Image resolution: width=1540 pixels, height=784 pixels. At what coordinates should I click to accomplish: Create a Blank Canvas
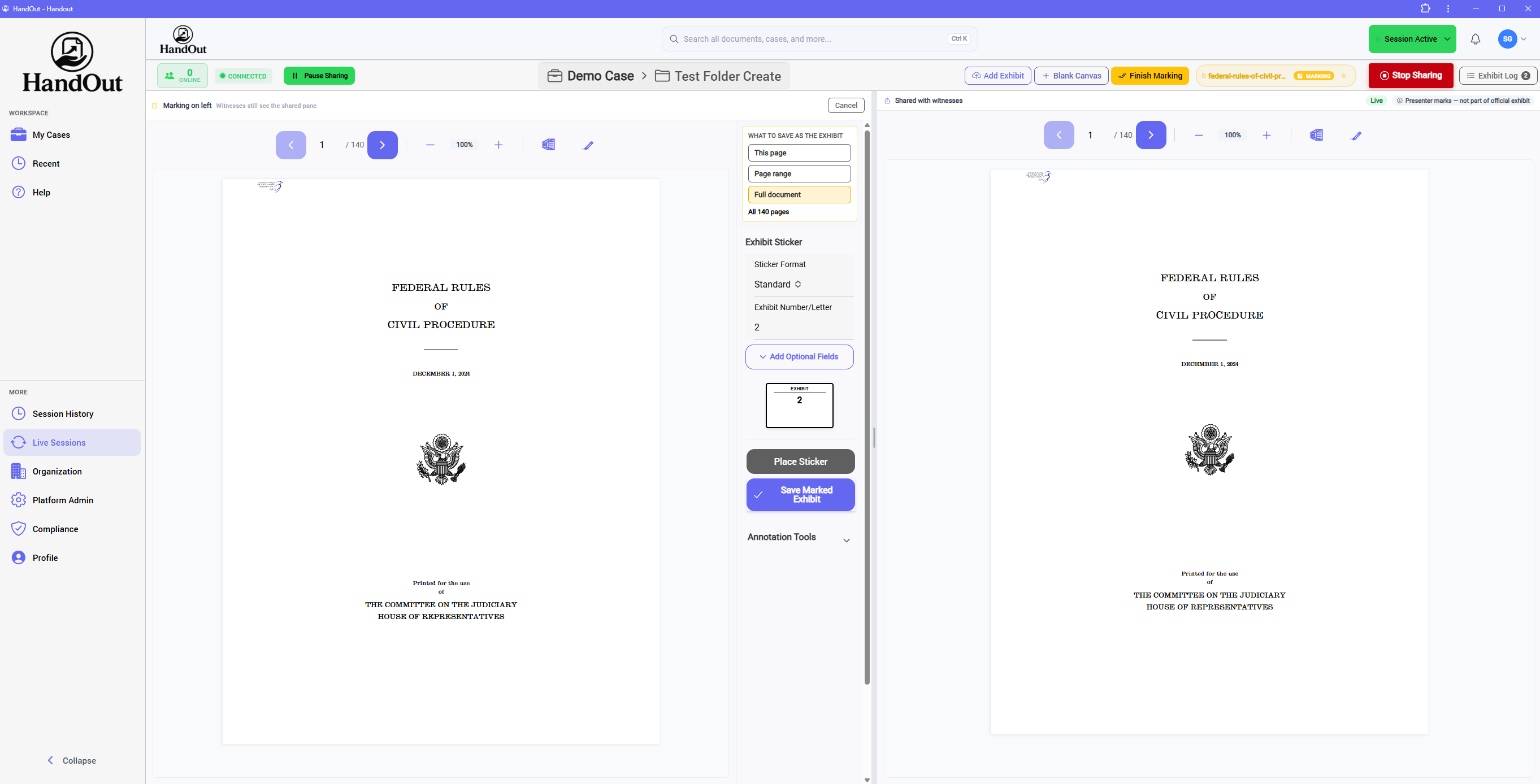coord(1072,76)
